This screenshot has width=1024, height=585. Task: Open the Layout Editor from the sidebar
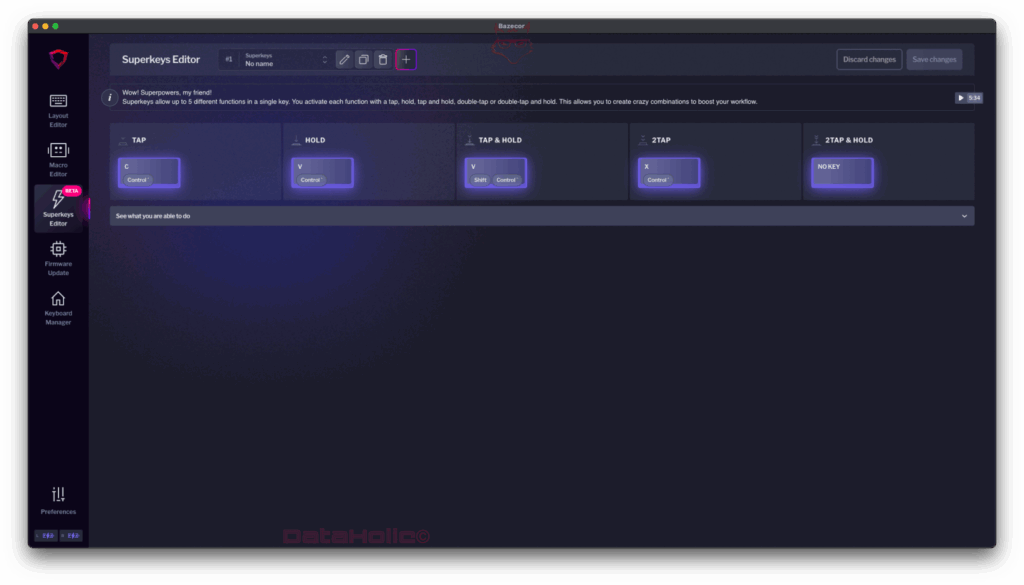pos(58,110)
